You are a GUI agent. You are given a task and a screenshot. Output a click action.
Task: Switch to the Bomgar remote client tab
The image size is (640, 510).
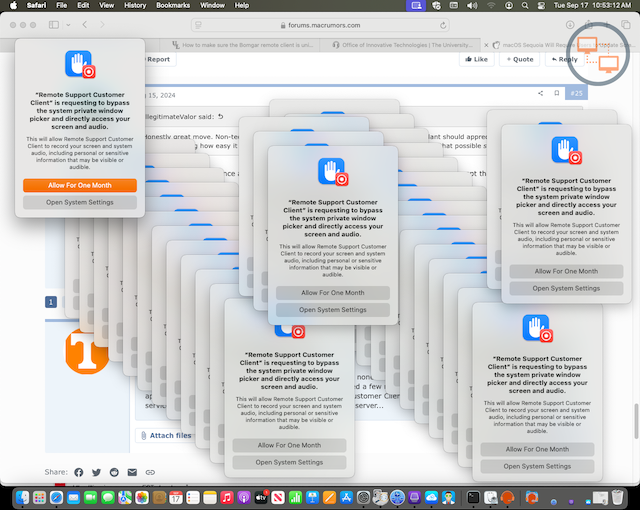pyautogui.click(x=242, y=45)
